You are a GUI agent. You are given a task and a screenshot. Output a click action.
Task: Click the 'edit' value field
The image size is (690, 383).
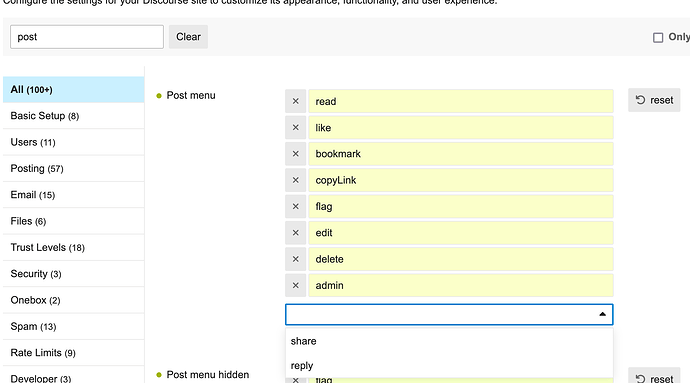[461, 233]
